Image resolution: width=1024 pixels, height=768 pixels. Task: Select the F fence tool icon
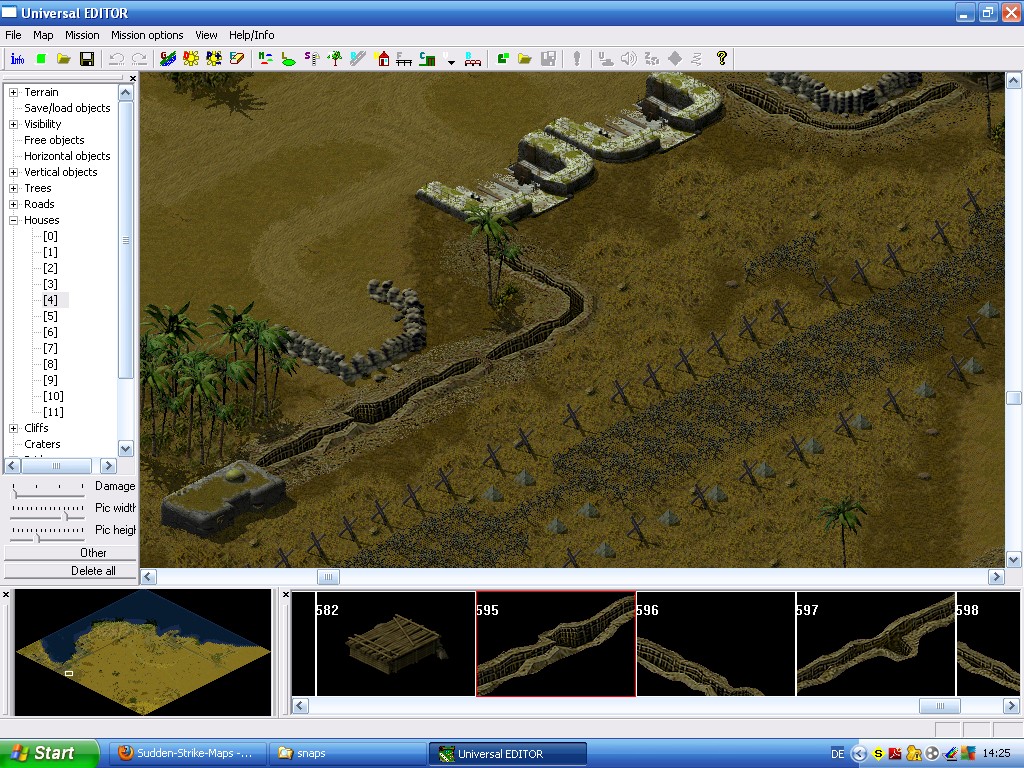pos(404,59)
